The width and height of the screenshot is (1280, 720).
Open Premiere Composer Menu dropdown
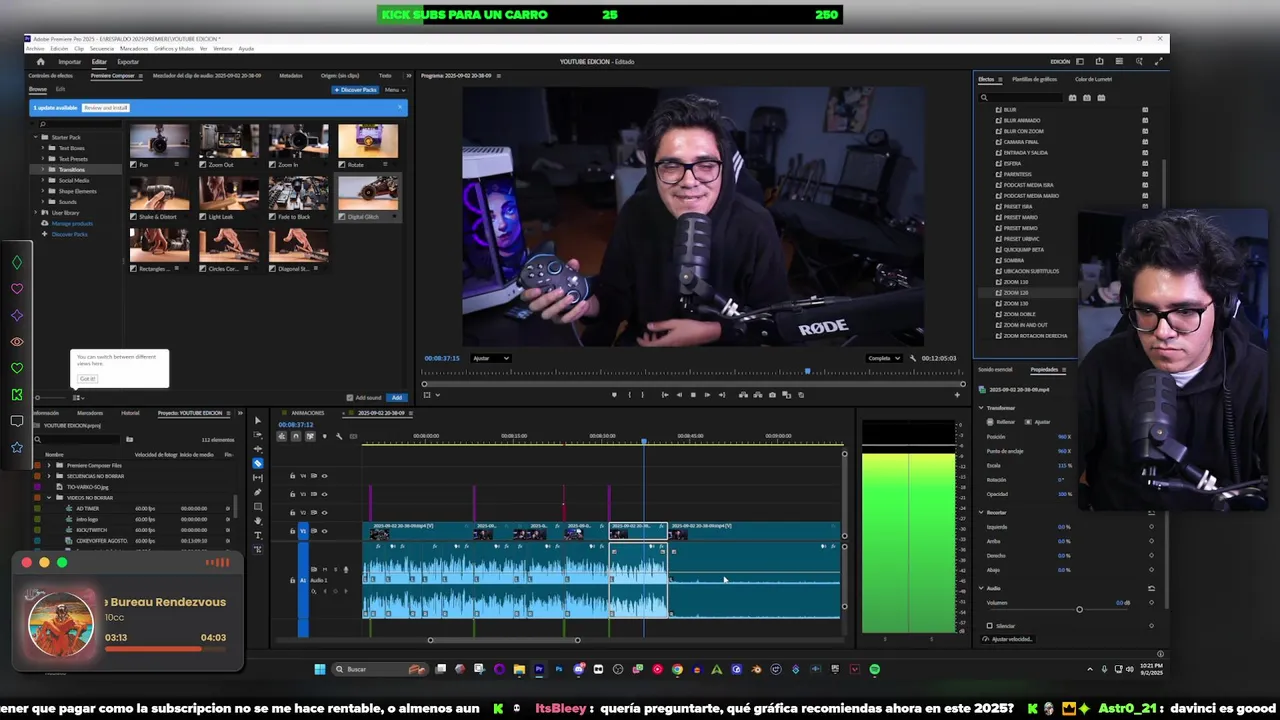(x=393, y=90)
